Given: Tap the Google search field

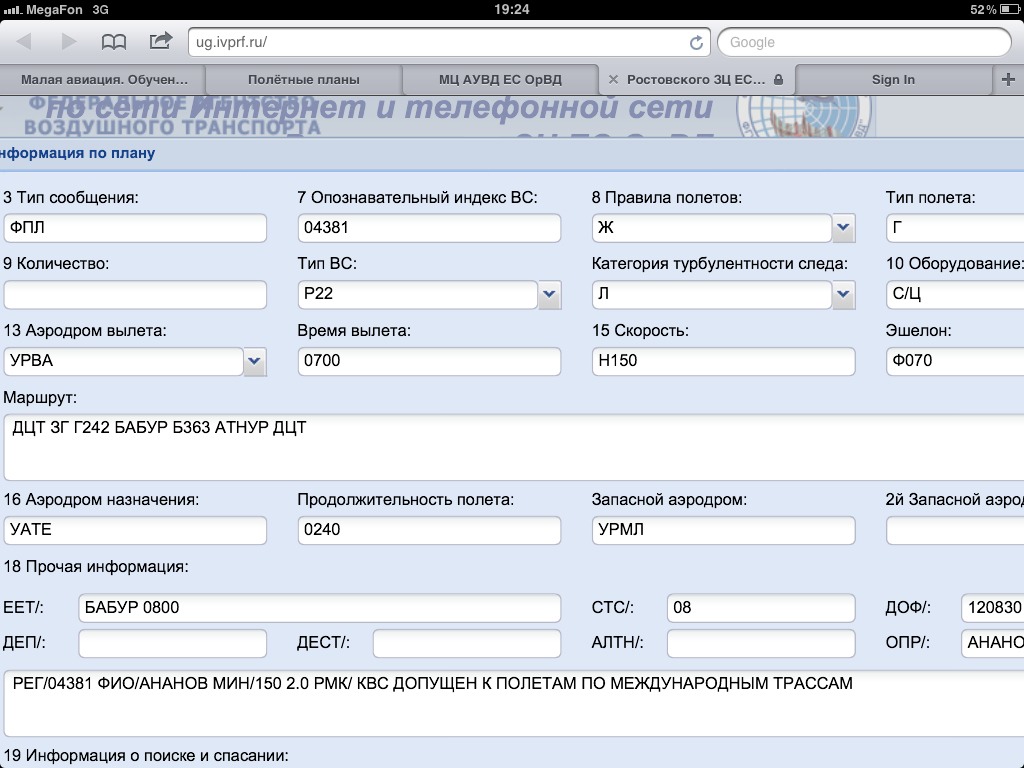Looking at the screenshot, I should pyautogui.click(x=863, y=43).
